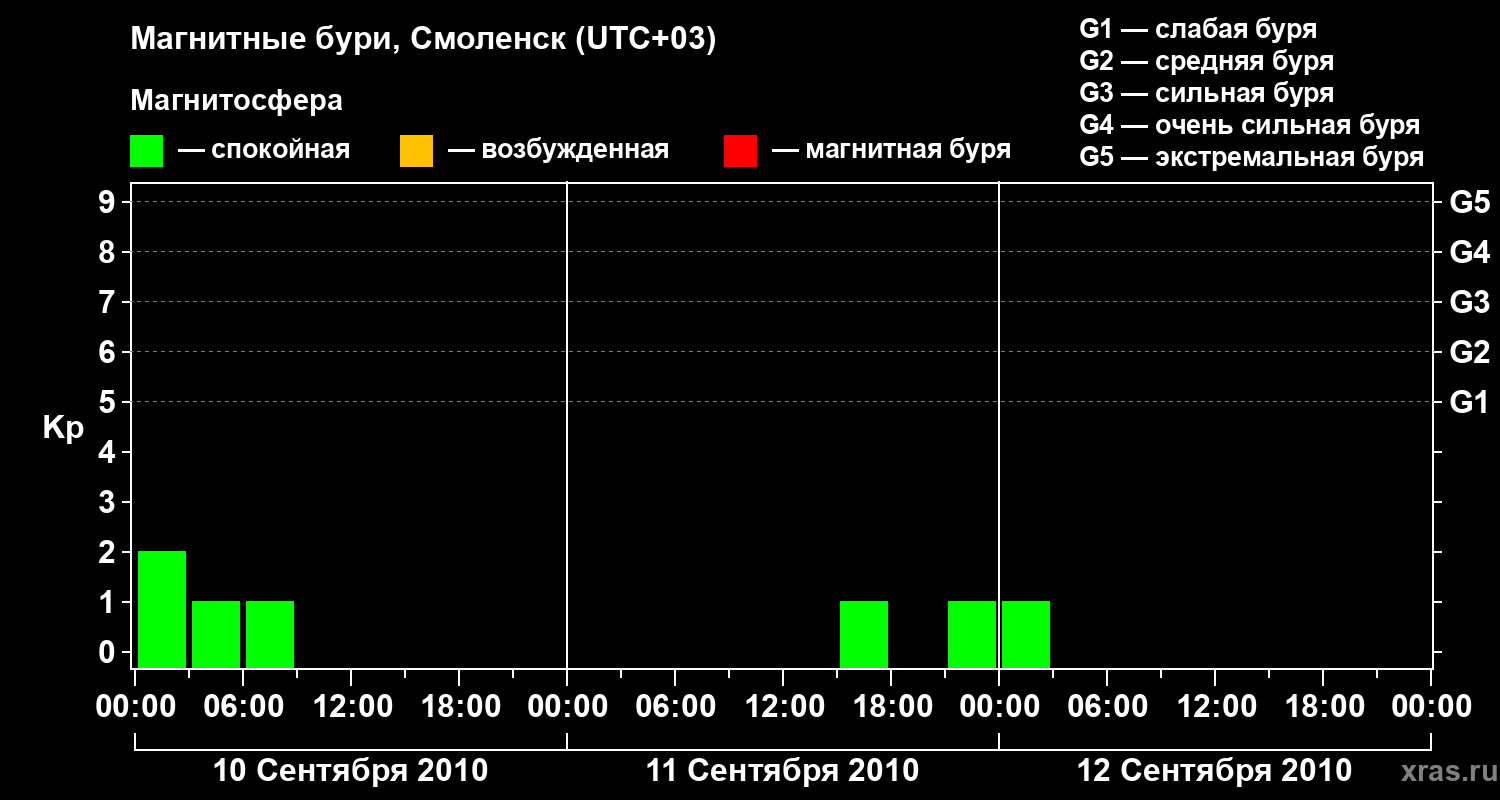
Task: Click the G5 label on the right axis
Action: (1470, 202)
